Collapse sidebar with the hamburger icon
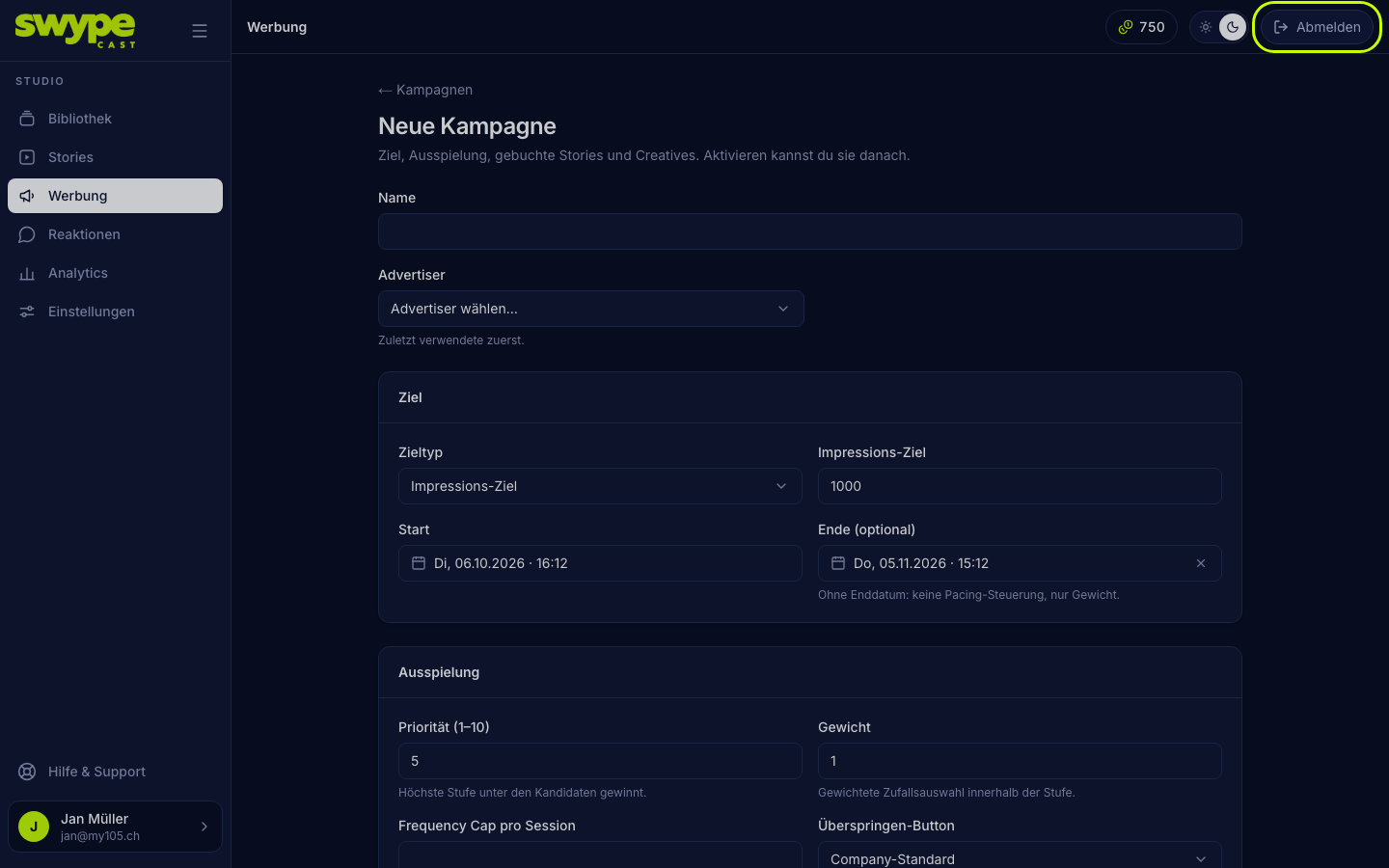Viewport: 1389px width, 868px height. coord(200,31)
